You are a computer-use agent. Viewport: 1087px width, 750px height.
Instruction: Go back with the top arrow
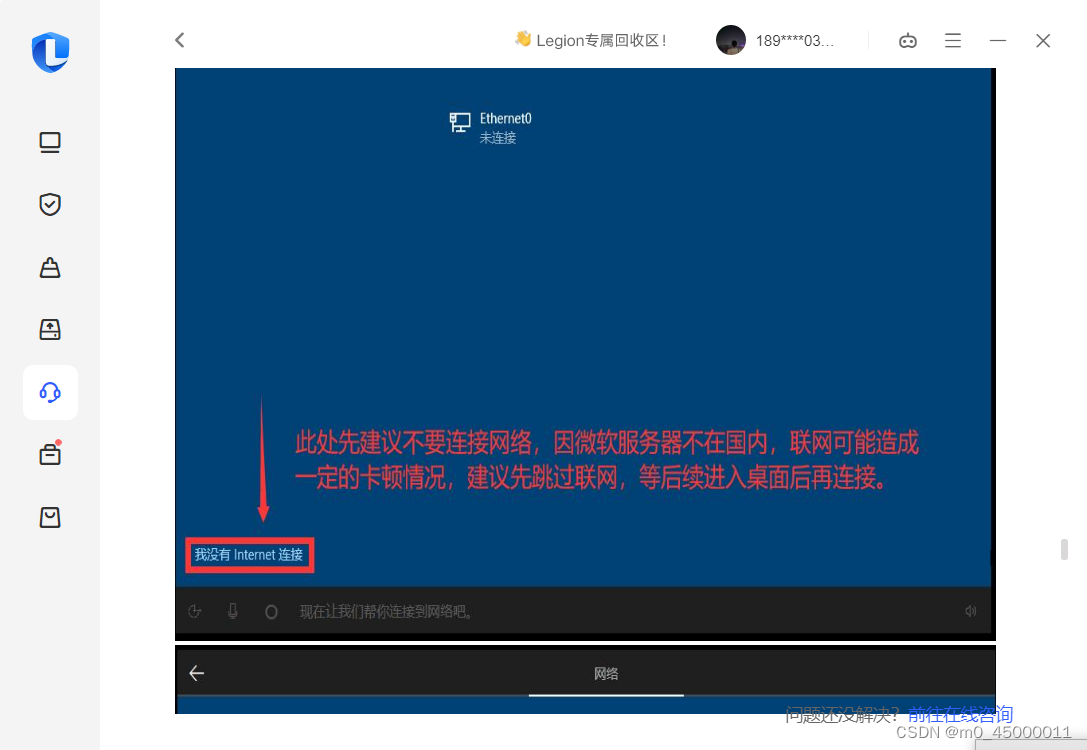coord(180,40)
